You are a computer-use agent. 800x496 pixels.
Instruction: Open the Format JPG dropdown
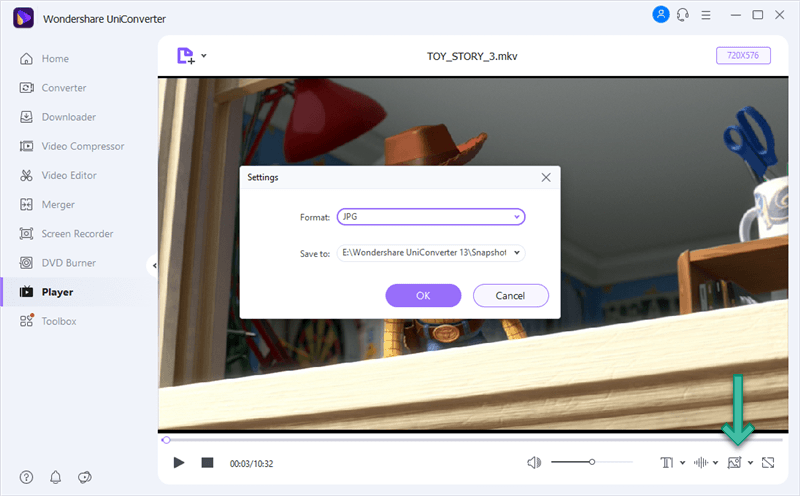(431, 217)
